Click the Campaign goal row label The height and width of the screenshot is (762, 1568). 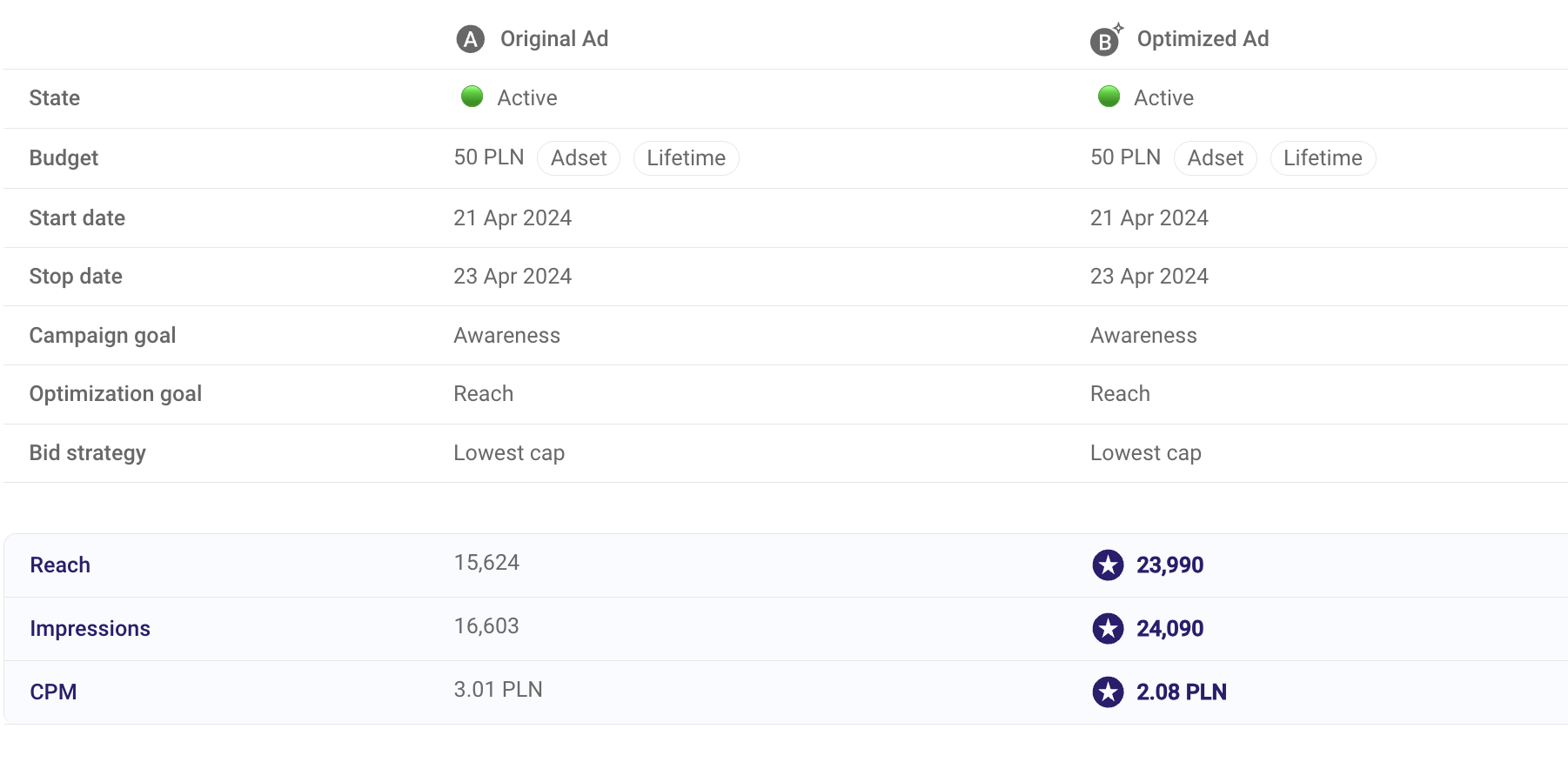[103, 336]
